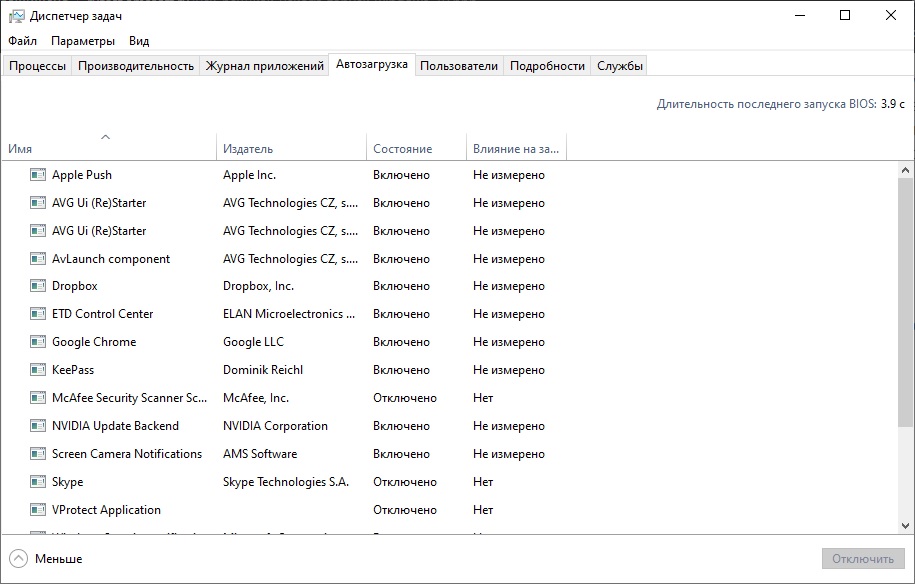The image size is (915, 584).
Task: Switch to the Производительность tab
Action: pyautogui.click(x=136, y=66)
